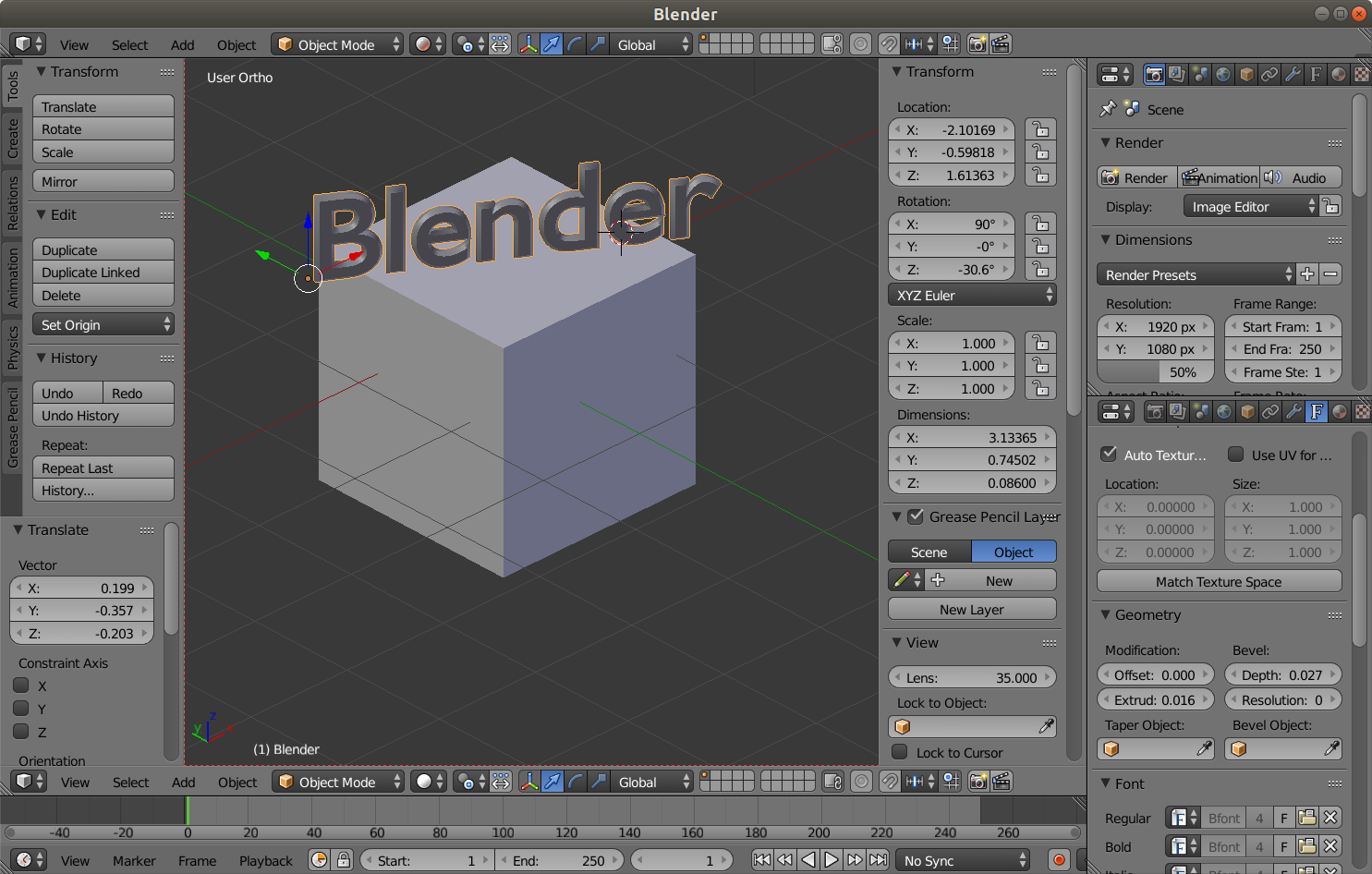Image resolution: width=1372 pixels, height=874 pixels.
Task: Toggle the timeline range lock icon
Action: tap(344, 860)
